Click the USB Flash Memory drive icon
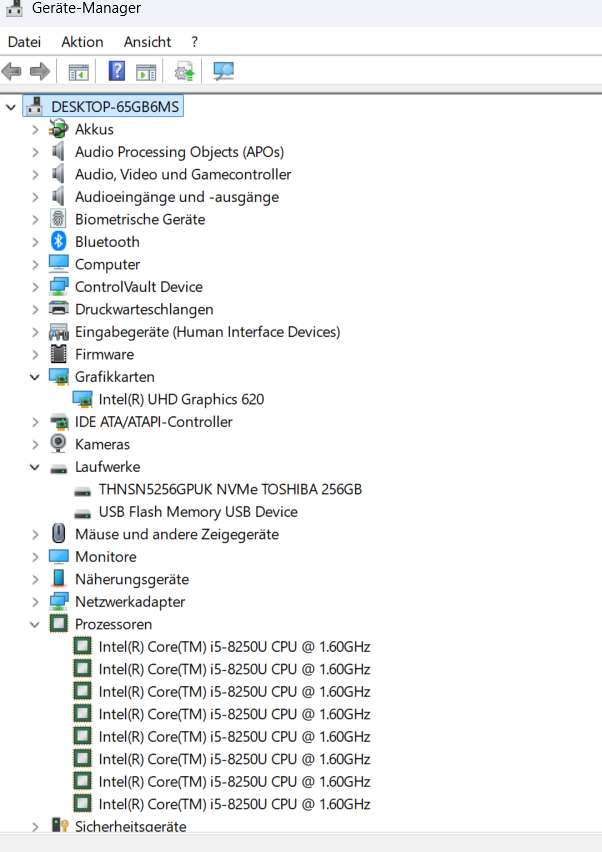Viewport: 602px width, 852px height. tap(82, 512)
